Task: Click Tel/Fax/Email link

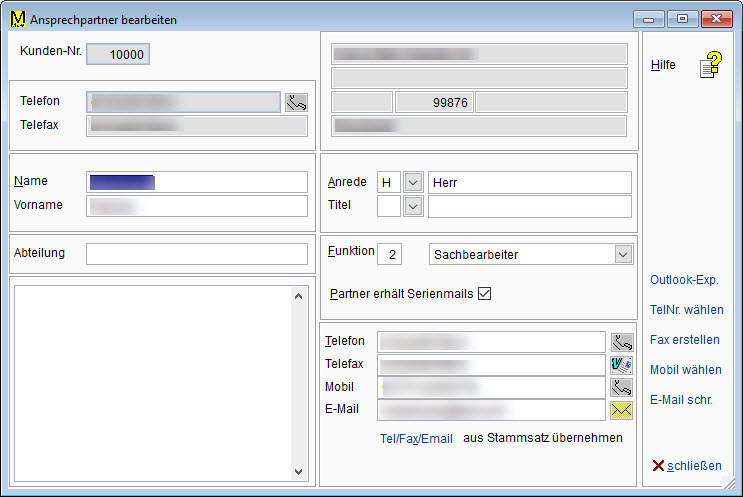Action: [416, 439]
